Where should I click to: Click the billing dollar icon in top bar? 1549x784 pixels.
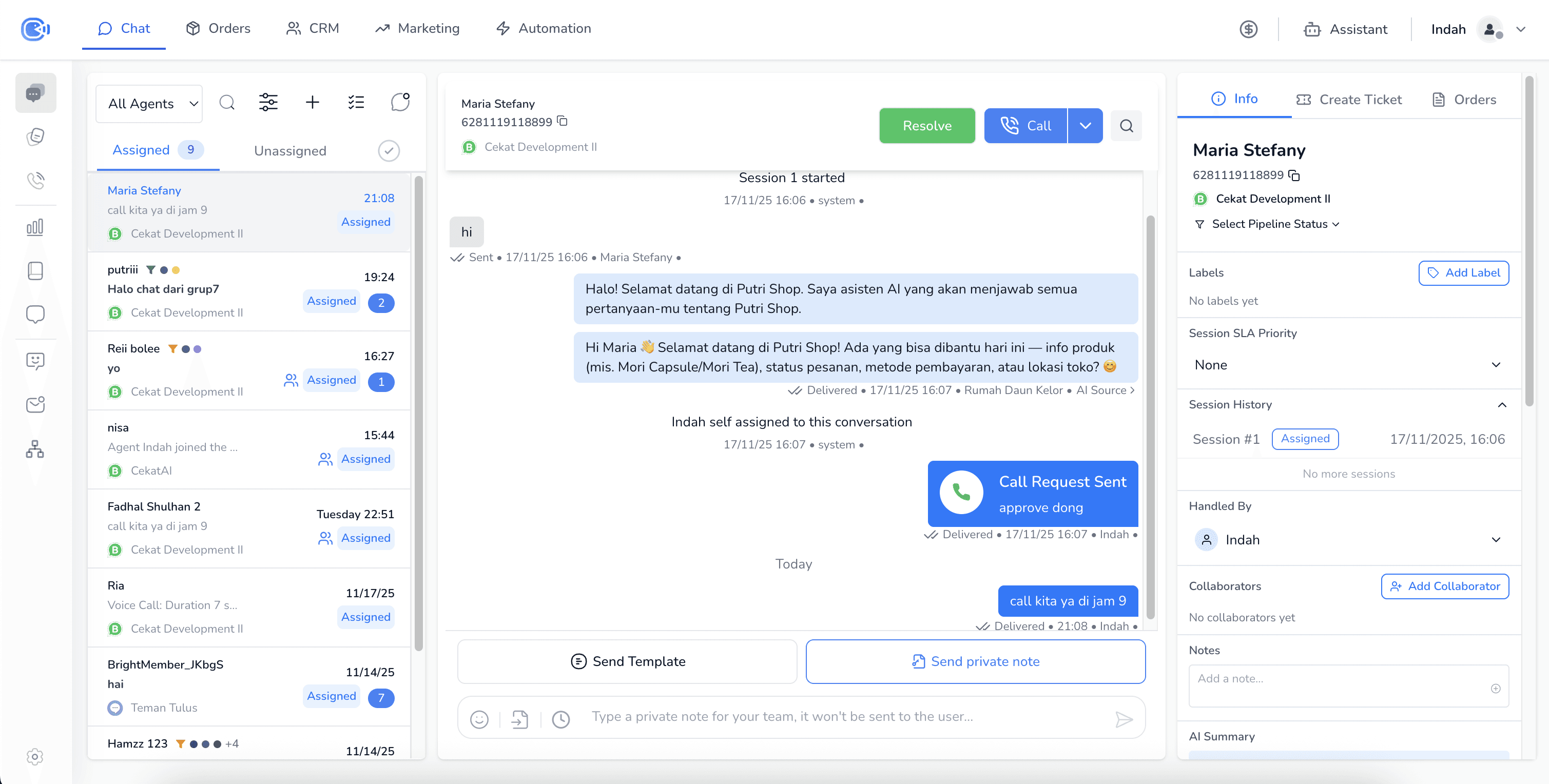point(1248,29)
